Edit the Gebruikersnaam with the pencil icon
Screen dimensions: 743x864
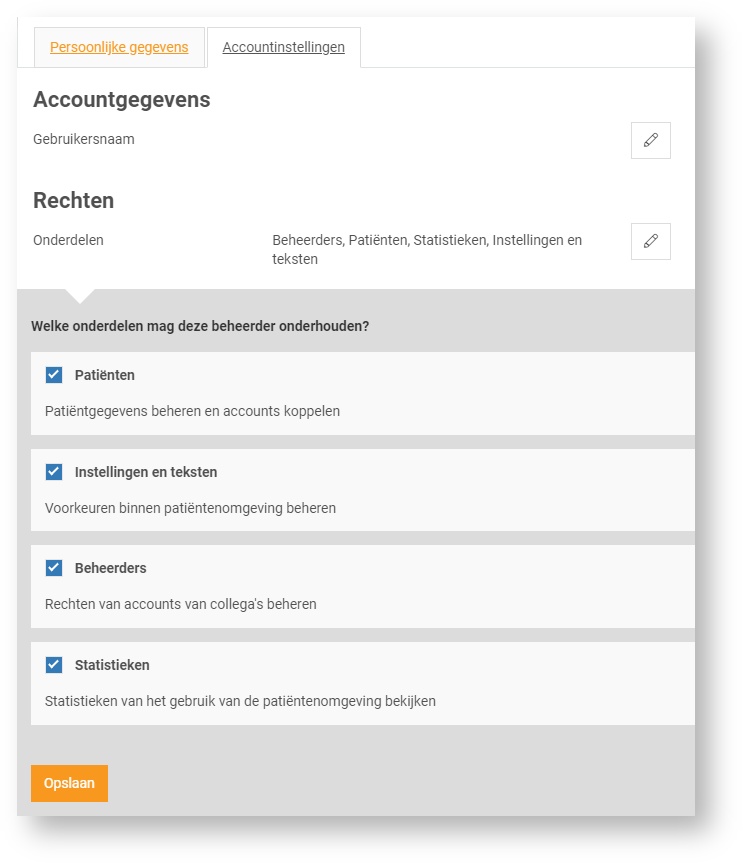pos(650,141)
